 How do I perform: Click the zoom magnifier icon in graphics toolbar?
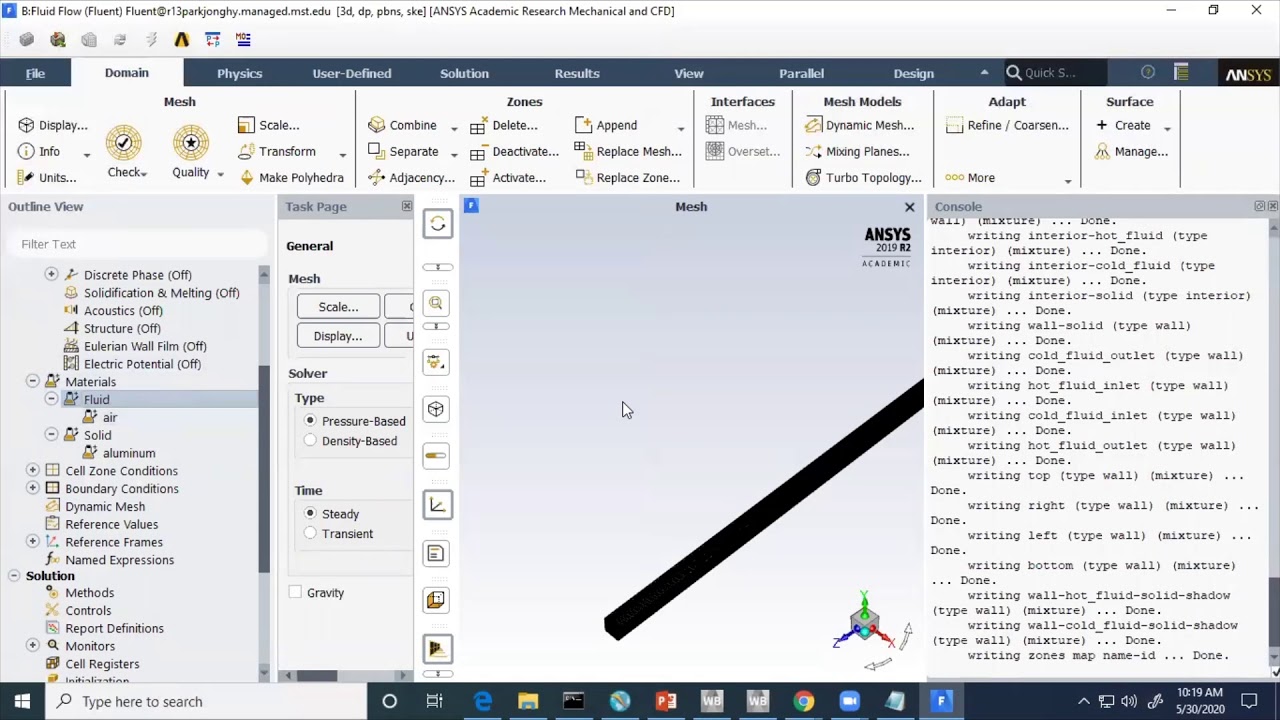point(436,303)
